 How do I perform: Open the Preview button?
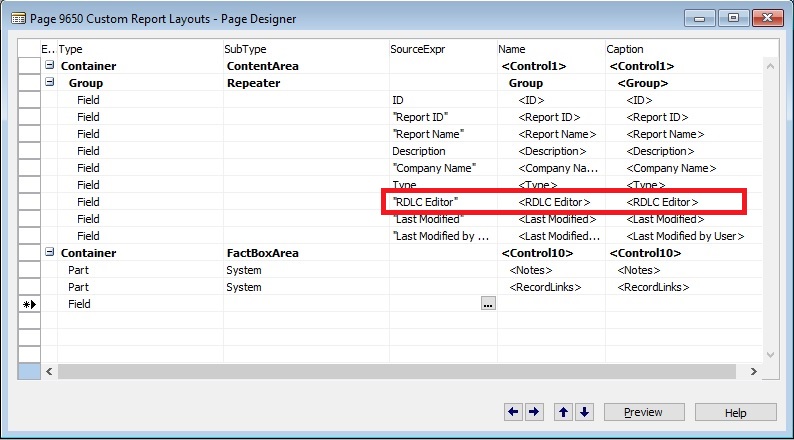coord(643,412)
